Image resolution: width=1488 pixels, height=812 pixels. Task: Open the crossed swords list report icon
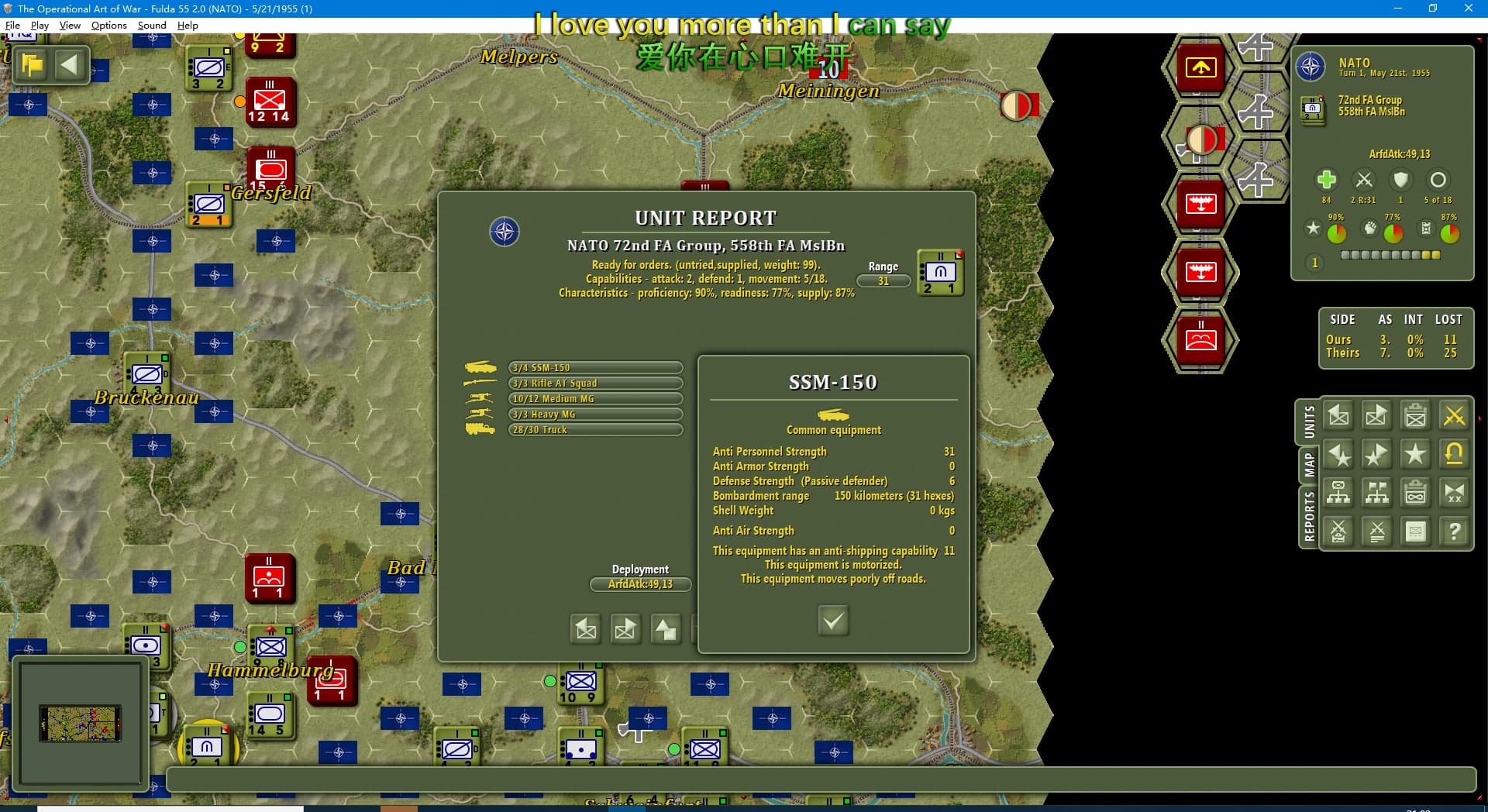[1376, 532]
